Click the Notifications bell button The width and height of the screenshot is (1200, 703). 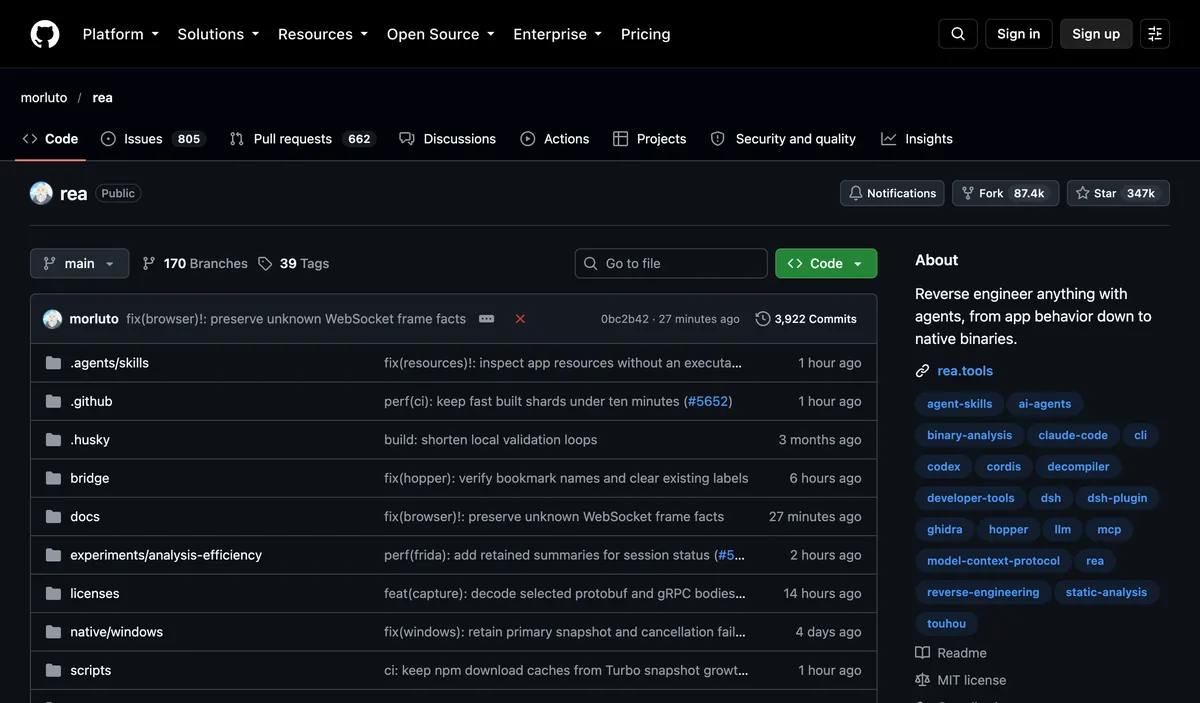click(892, 193)
